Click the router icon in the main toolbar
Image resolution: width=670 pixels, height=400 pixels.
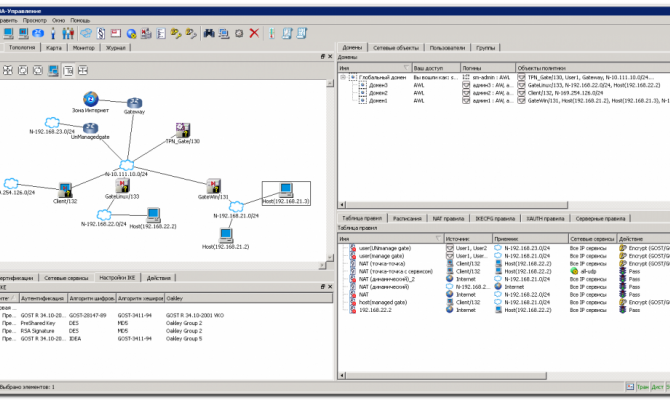38,33
